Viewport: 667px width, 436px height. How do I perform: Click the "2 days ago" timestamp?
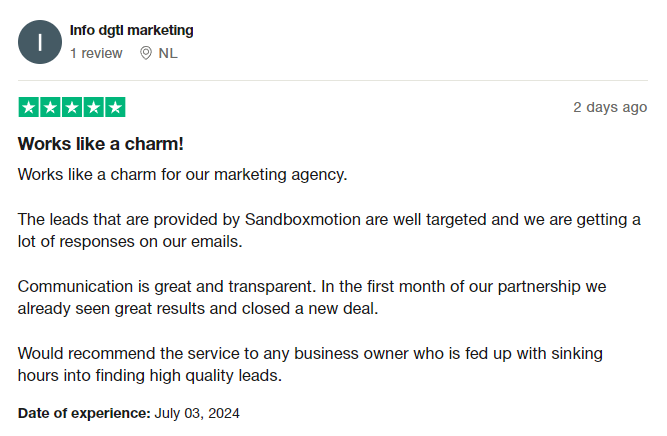(x=610, y=107)
